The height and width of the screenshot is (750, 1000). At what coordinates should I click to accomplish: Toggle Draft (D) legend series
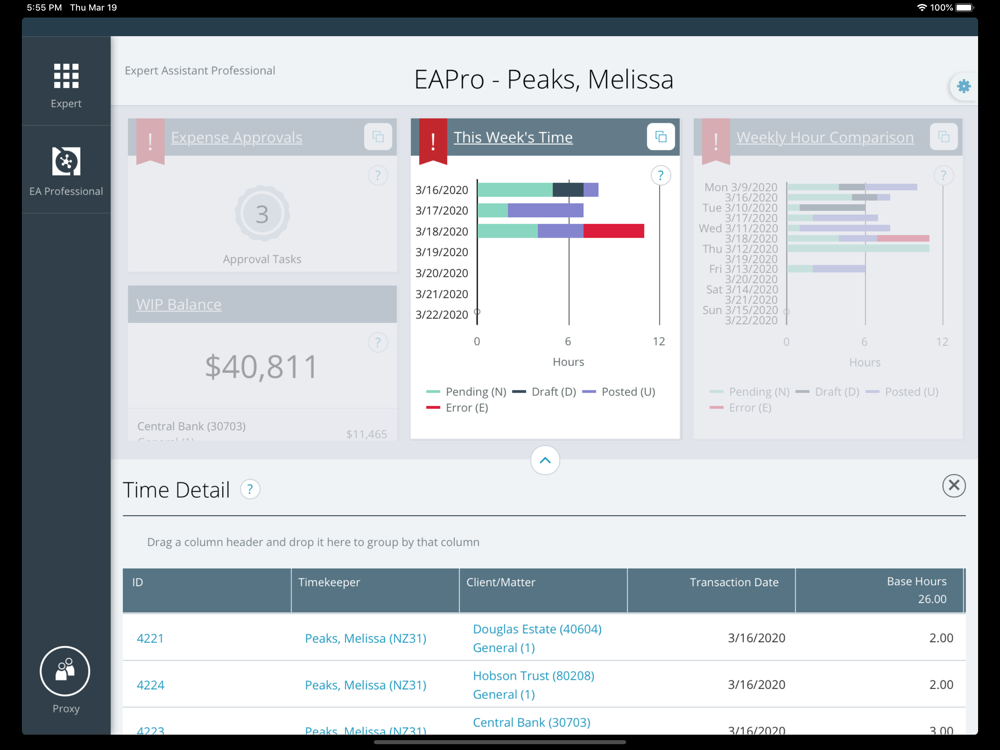click(x=545, y=392)
